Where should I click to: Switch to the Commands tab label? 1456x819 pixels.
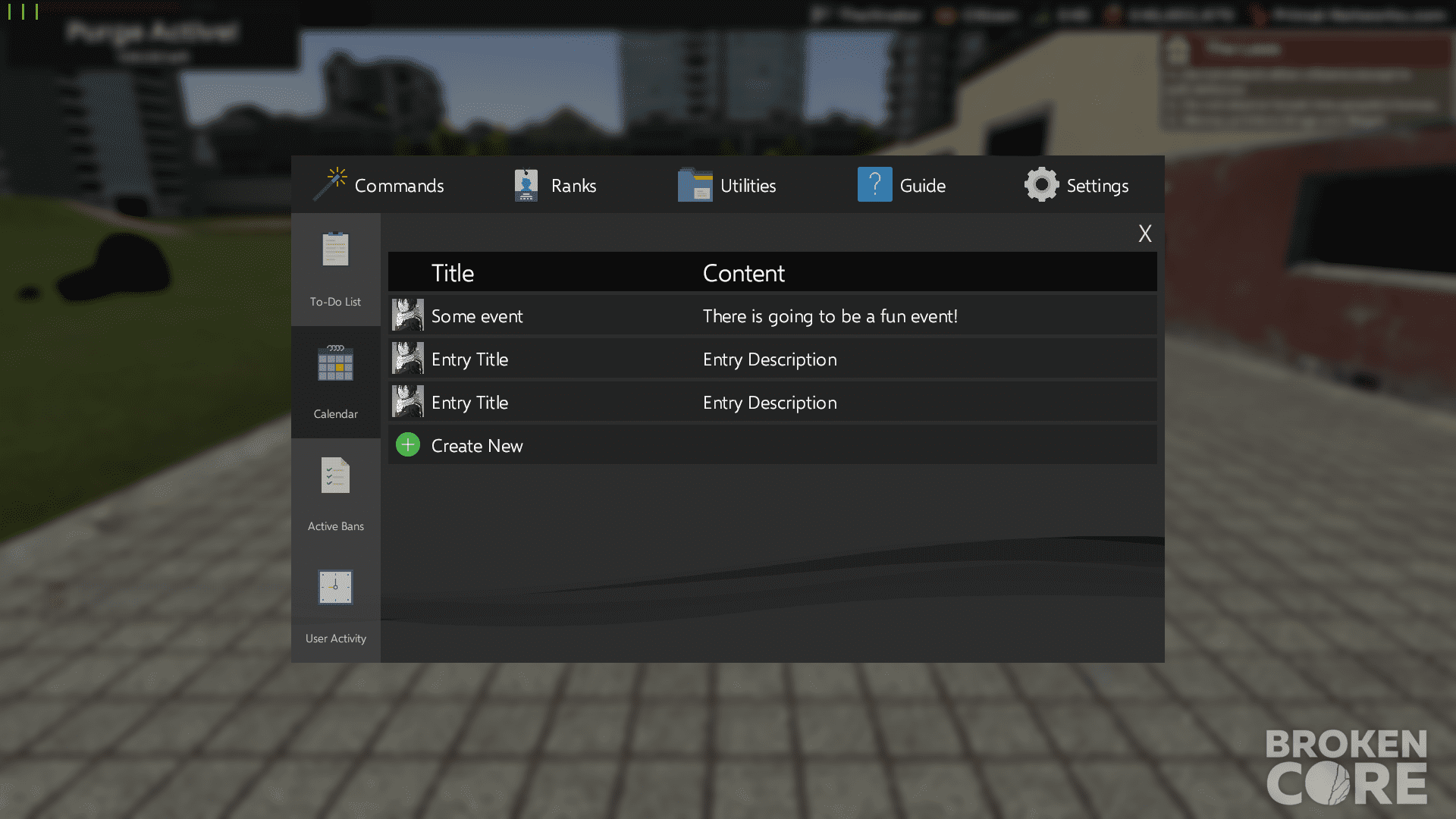tap(399, 186)
